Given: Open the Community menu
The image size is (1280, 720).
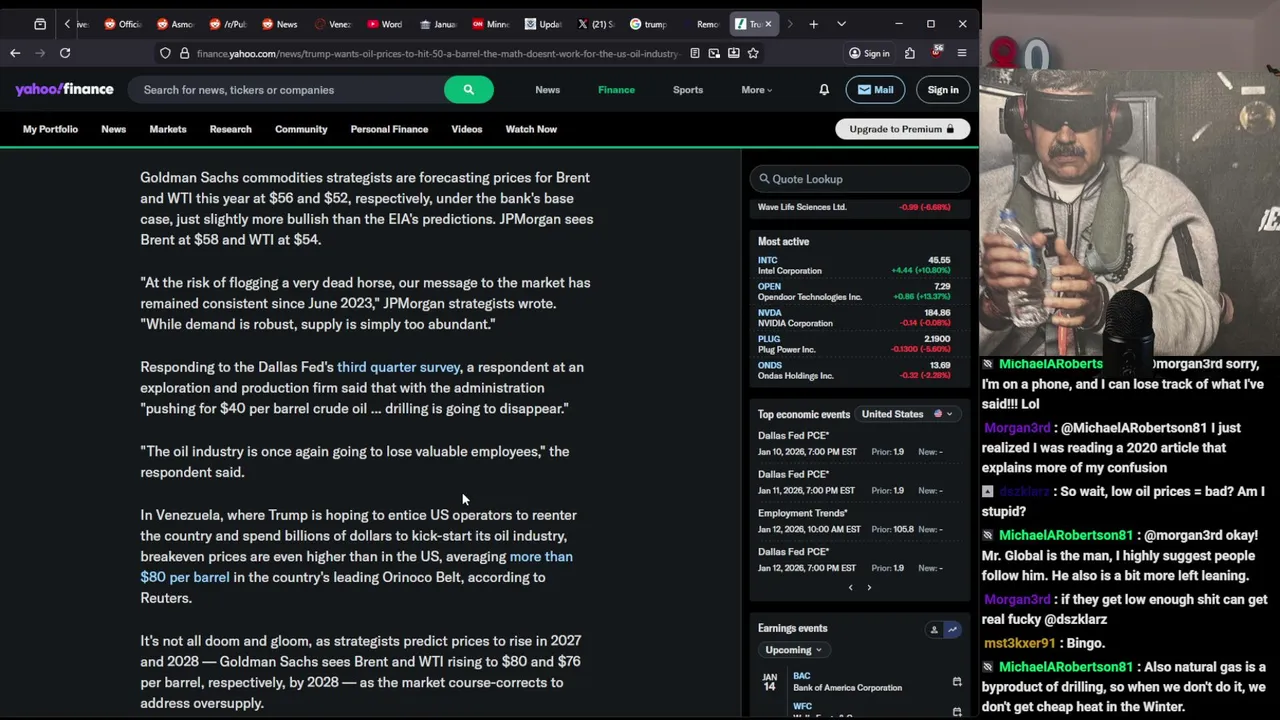Looking at the screenshot, I should pos(301,129).
